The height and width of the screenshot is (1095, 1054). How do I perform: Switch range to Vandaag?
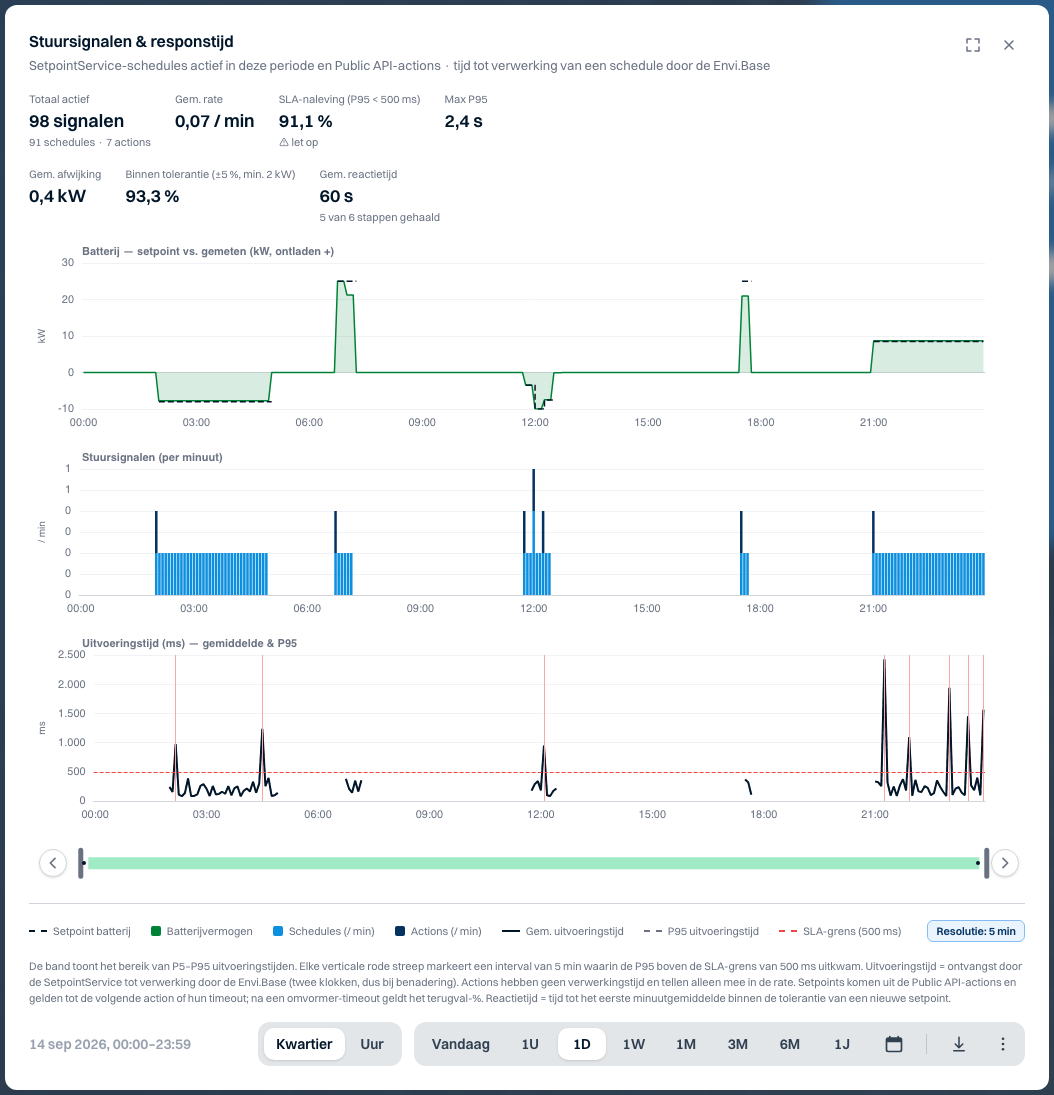pos(460,1044)
